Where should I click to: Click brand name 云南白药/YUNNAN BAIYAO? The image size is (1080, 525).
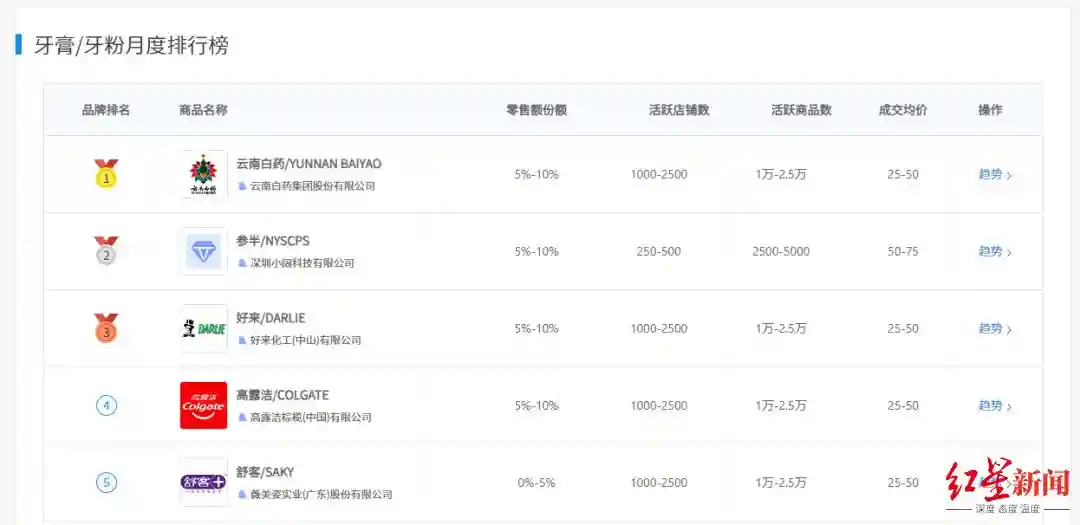[309, 163]
